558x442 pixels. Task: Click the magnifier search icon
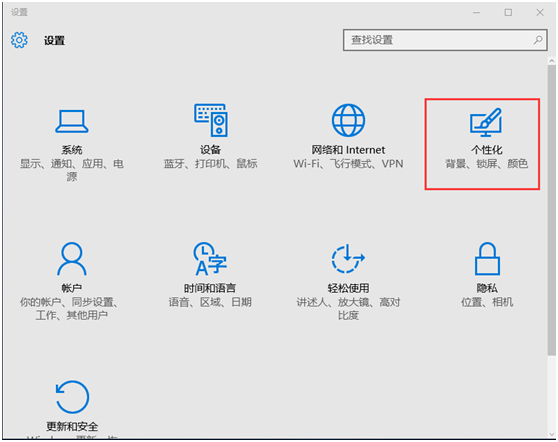point(538,40)
